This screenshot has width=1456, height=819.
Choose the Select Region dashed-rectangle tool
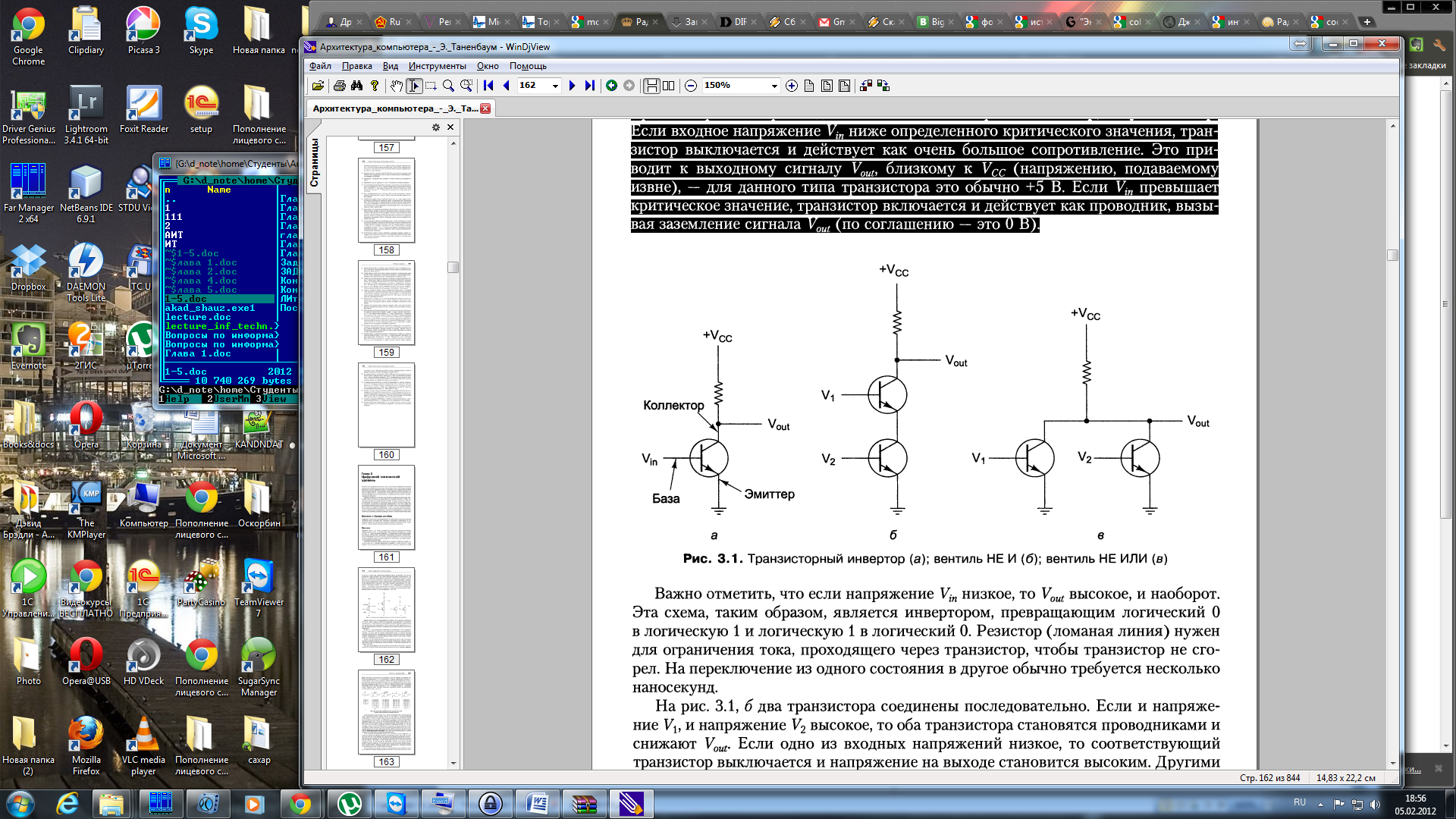[x=431, y=86]
